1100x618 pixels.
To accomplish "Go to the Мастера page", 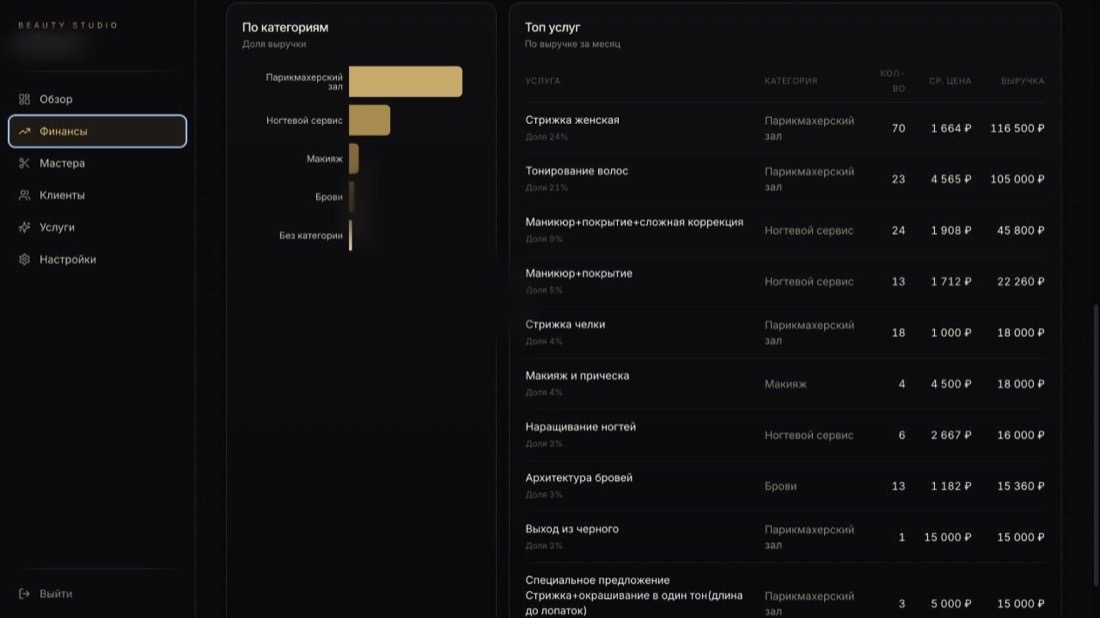I will coord(98,163).
